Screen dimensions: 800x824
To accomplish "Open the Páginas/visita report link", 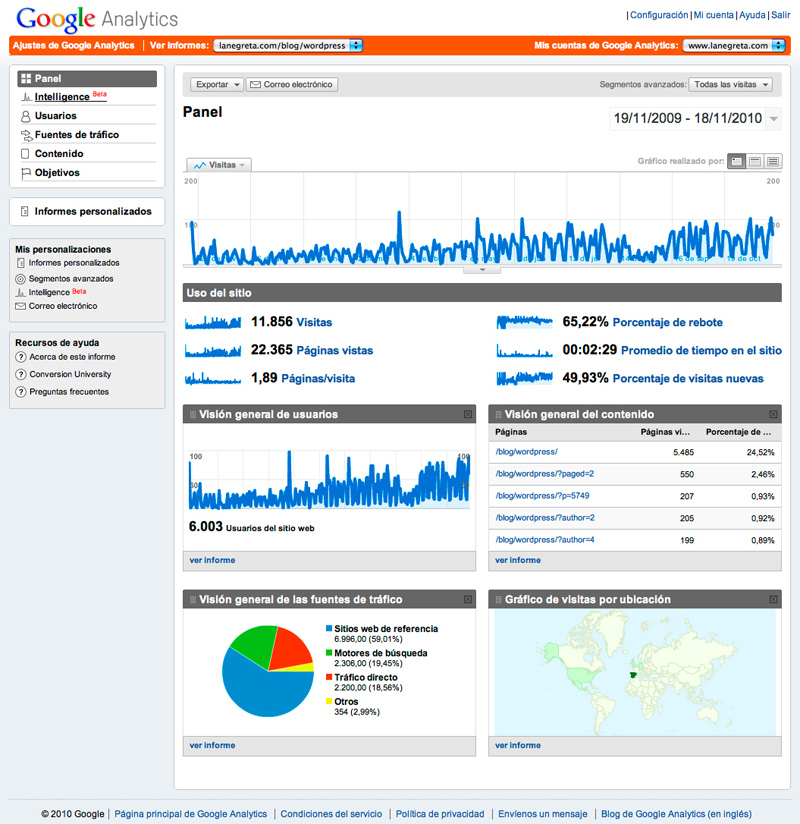I will 318,379.
